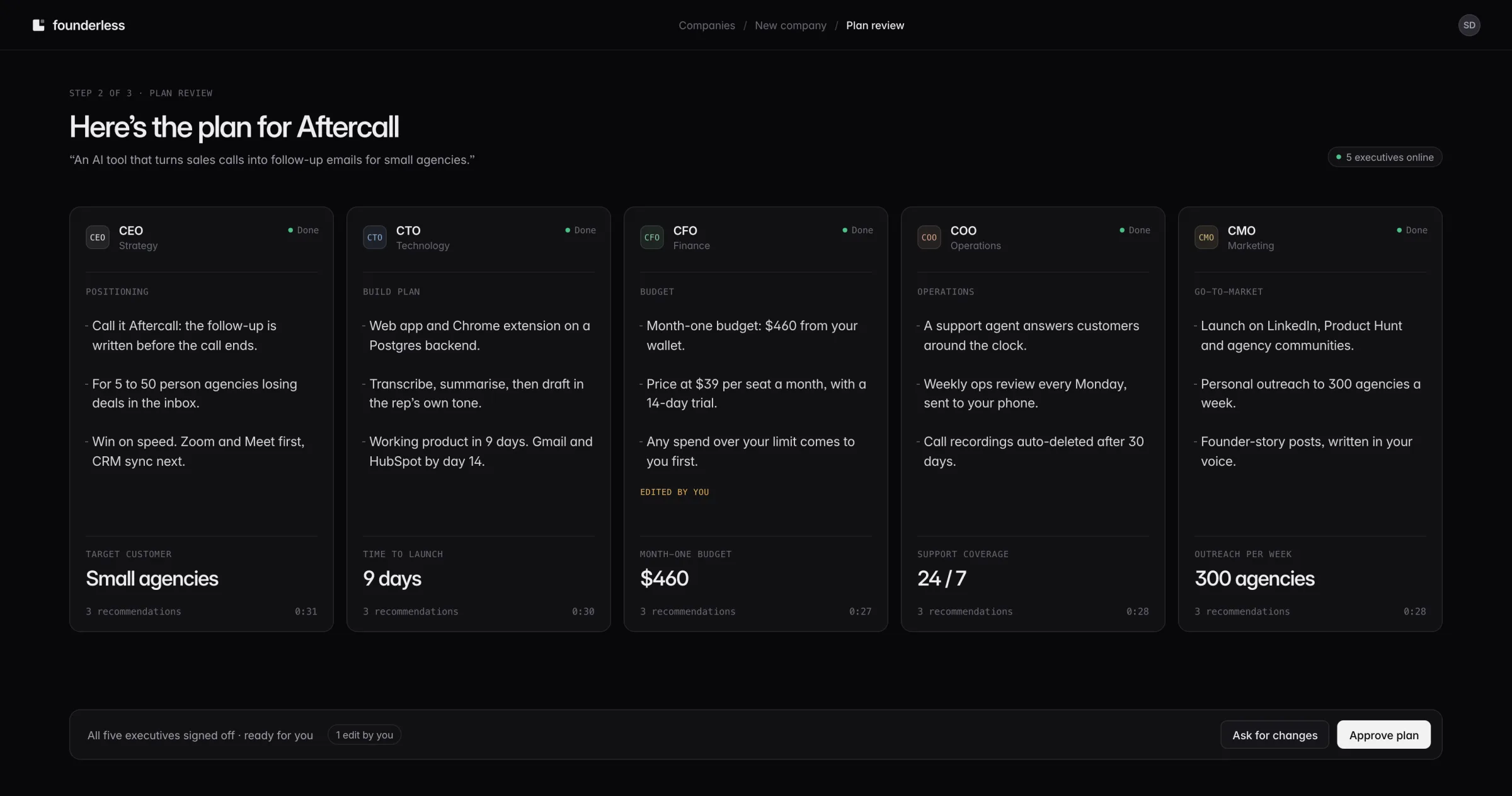Viewport: 1512px width, 796px height.
Task: Click the Done status on COO card
Action: (1135, 230)
